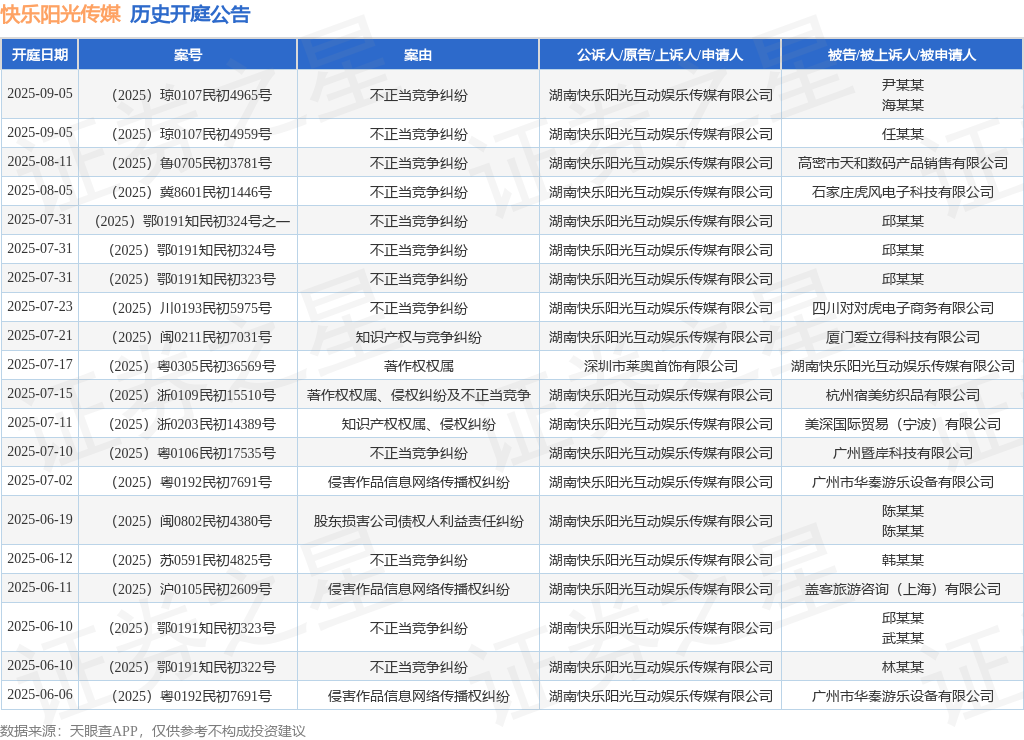Click the date 2025-08-11
The height and width of the screenshot is (740, 1024).
(x=40, y=161)
